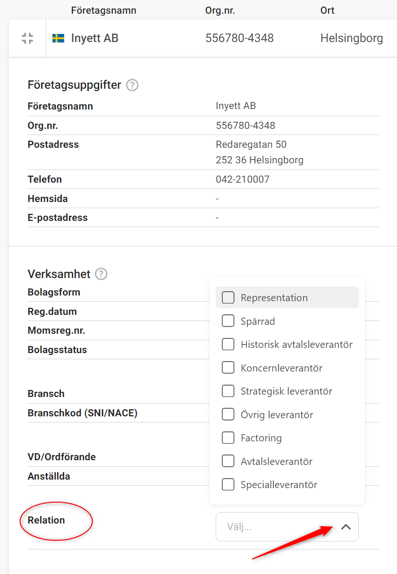Image resolution: width=397 pixels, height=574 pixels.
Task: Open the help icon next to Företagsuppgifter
Action: click(x=132, y=85)
